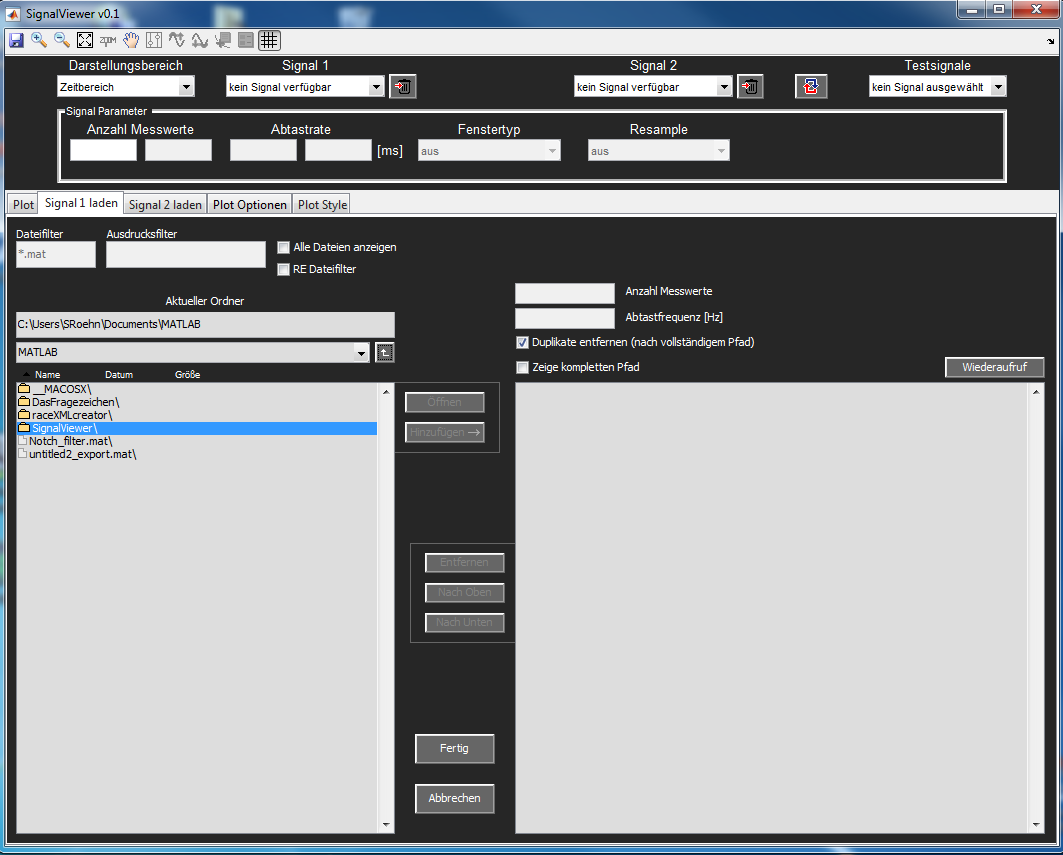Screen dimensions: 1063x855
Task: Click the delete Signal 1 trash icon
Action: click(403, 87)
